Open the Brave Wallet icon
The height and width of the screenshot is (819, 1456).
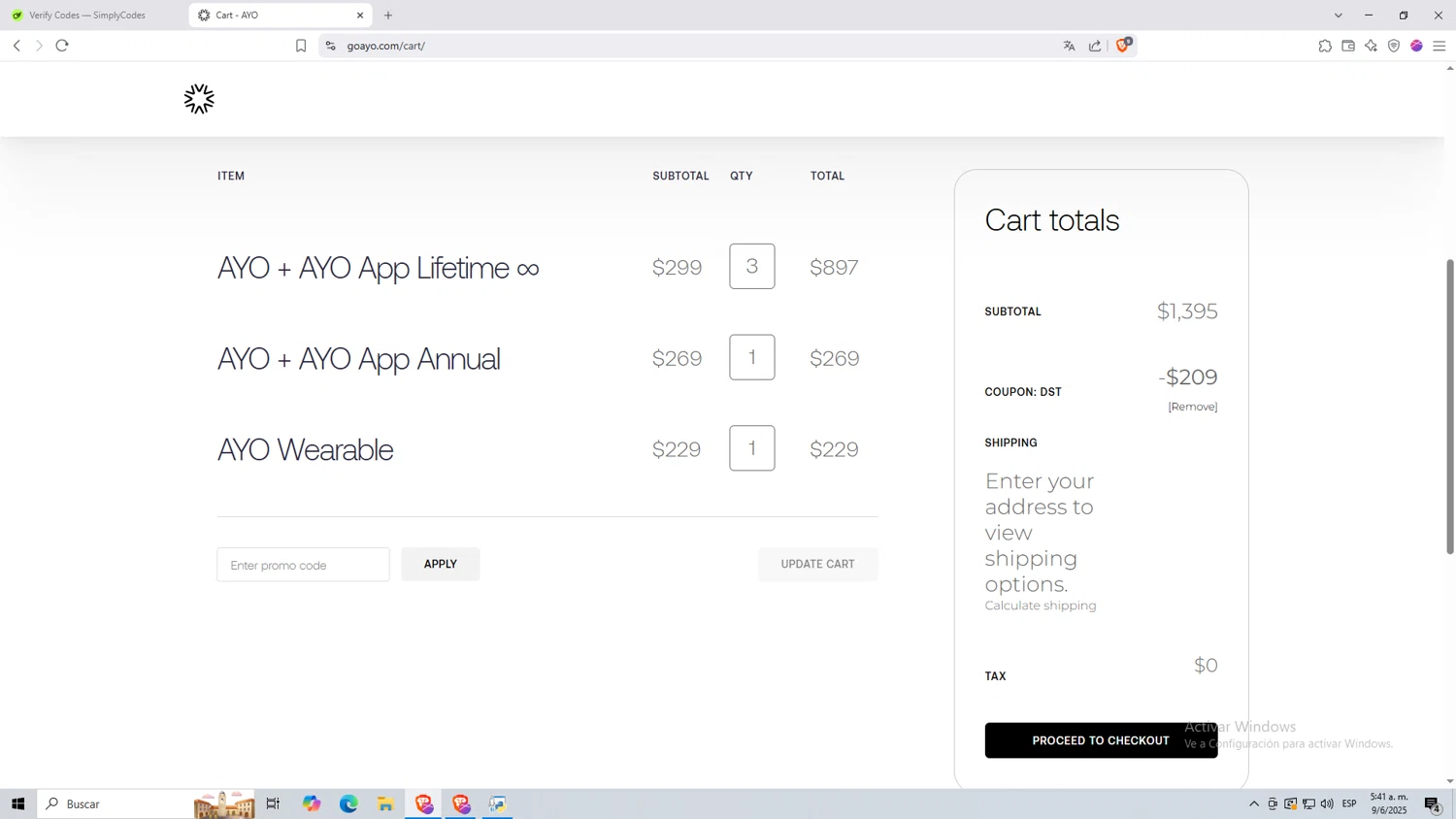(1348, 46)
